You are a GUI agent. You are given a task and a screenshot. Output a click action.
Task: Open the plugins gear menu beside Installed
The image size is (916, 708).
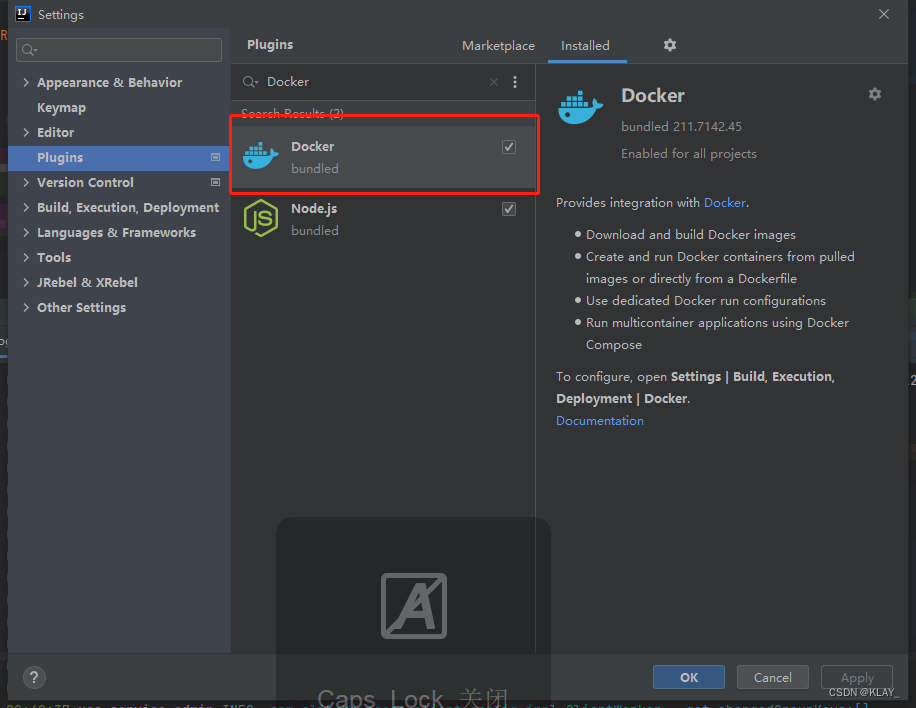[669, 45]
